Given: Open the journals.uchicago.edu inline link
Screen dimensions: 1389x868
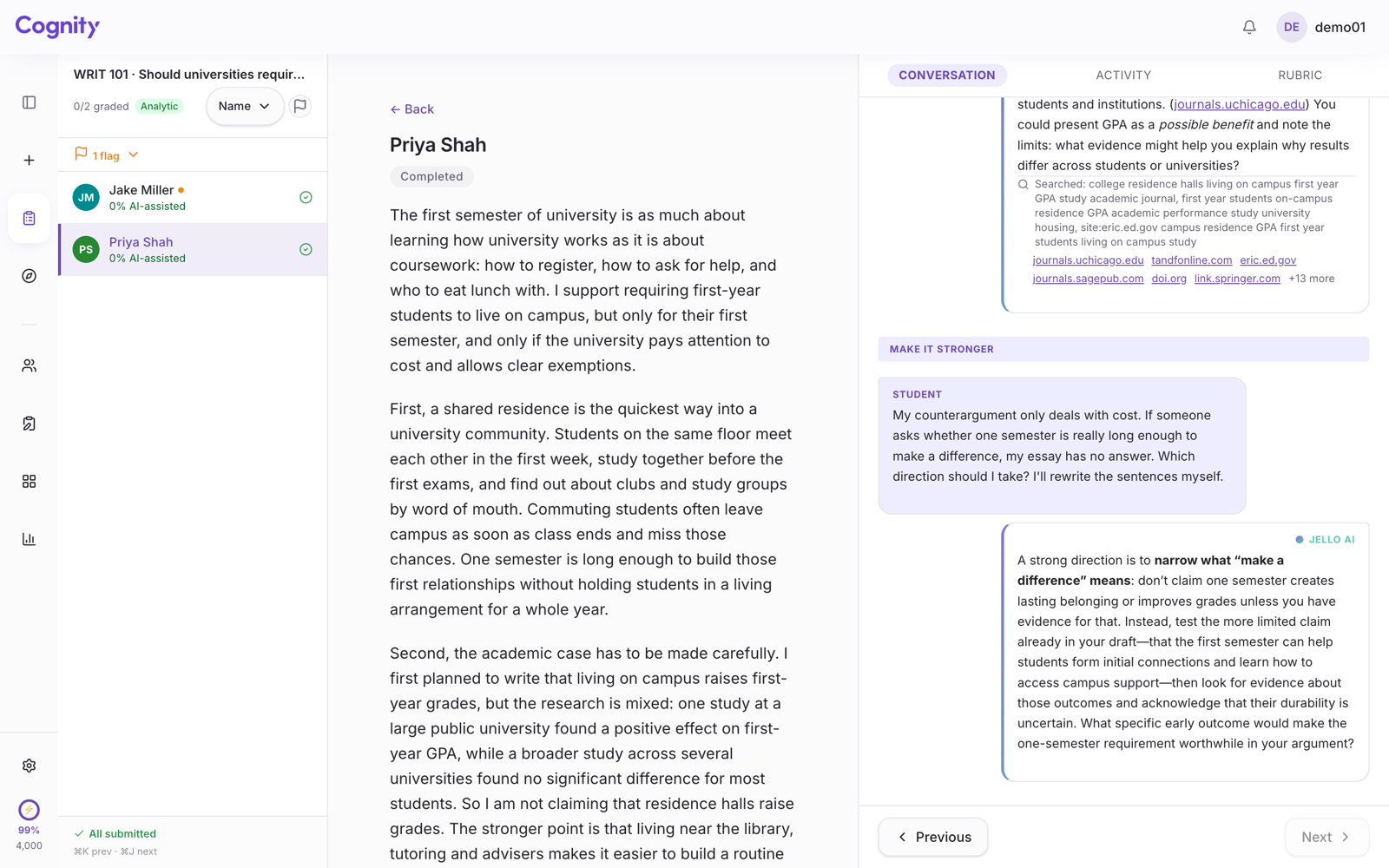Looking at the screenshot, I should 1239,104.
